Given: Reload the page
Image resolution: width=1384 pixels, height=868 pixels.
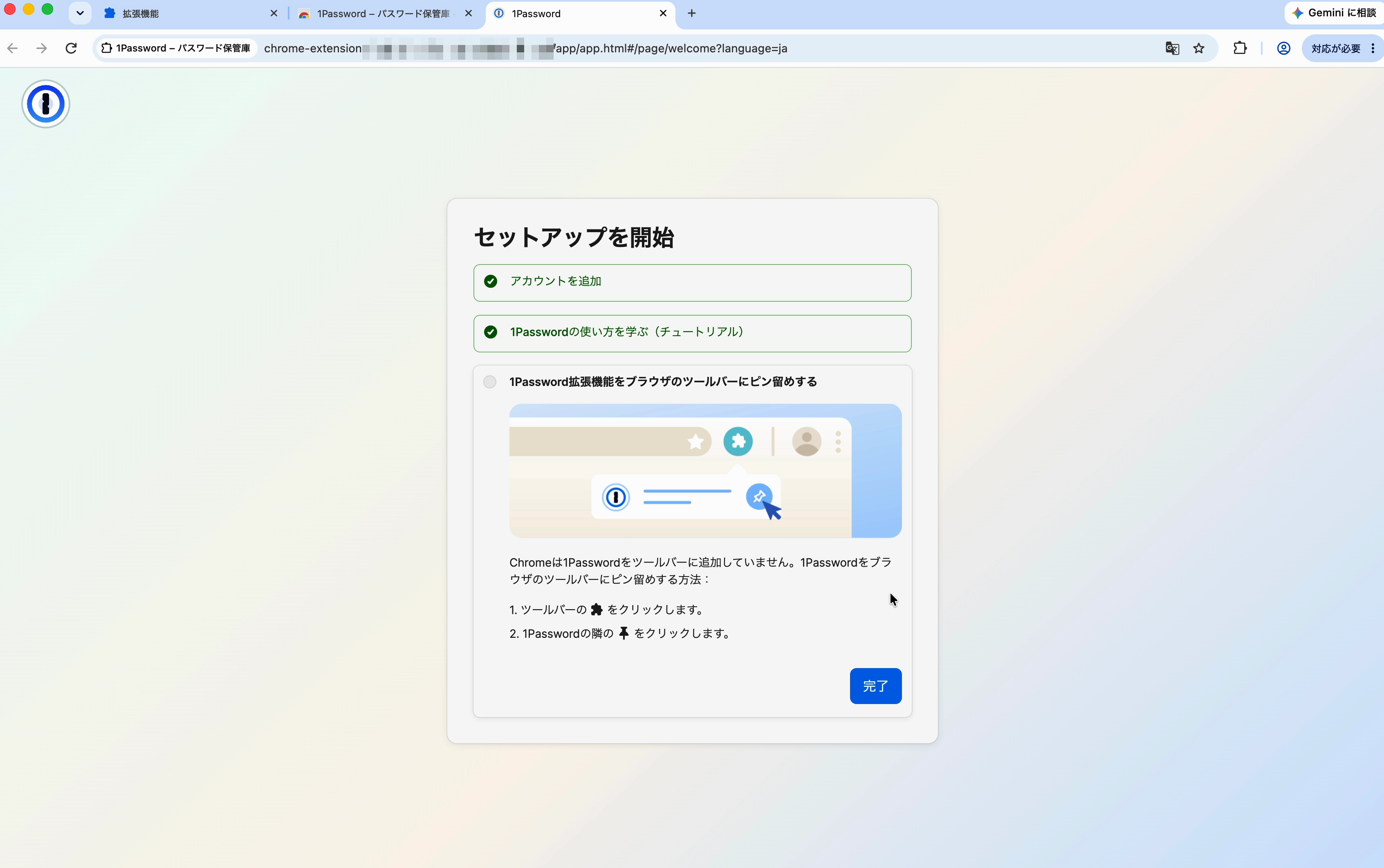Looking at the screenshot, I should [x=71, y=48].
